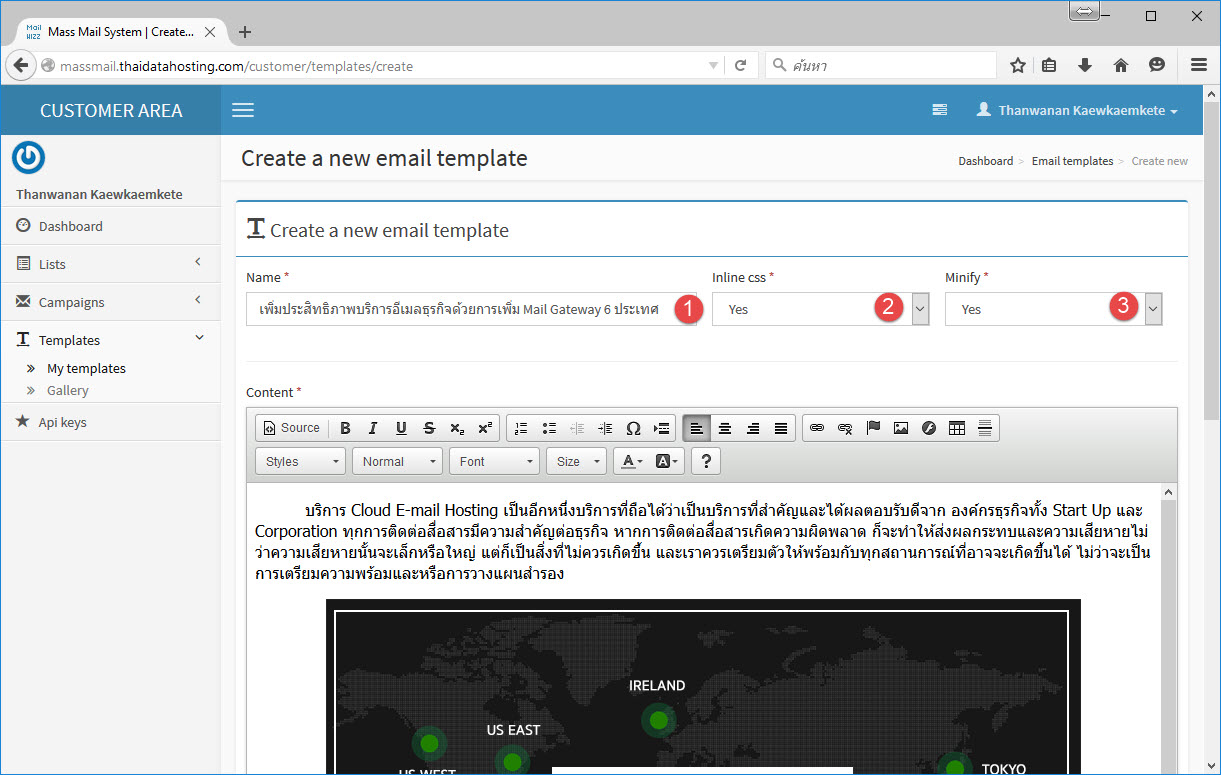Open Thanwanan Kaewkaemkete user menu
Viewport: 1221px width, 775px height.
1077,110
